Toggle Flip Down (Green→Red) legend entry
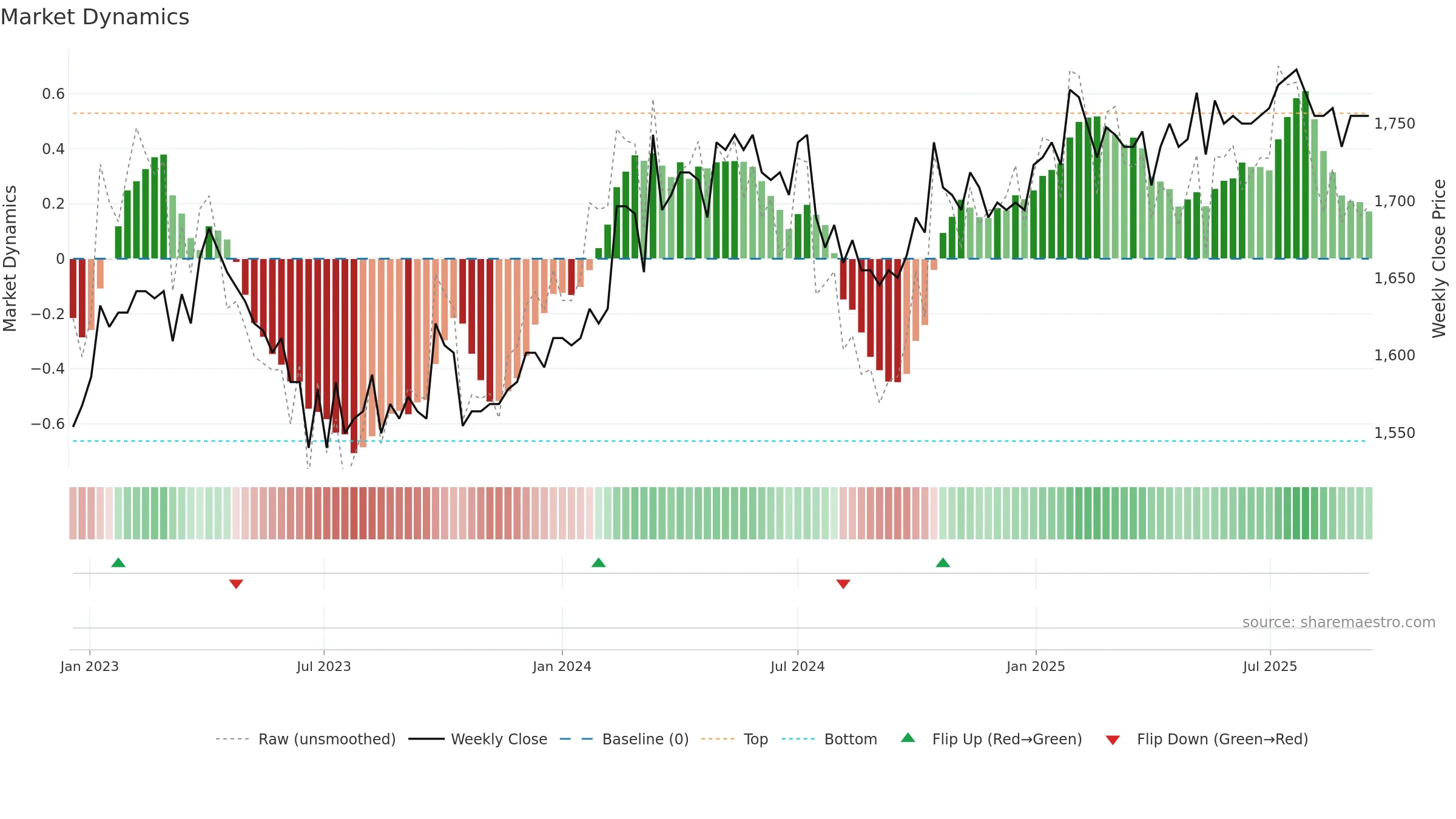Screen dimensions: 1456x819 click(x=1206, y=739)
